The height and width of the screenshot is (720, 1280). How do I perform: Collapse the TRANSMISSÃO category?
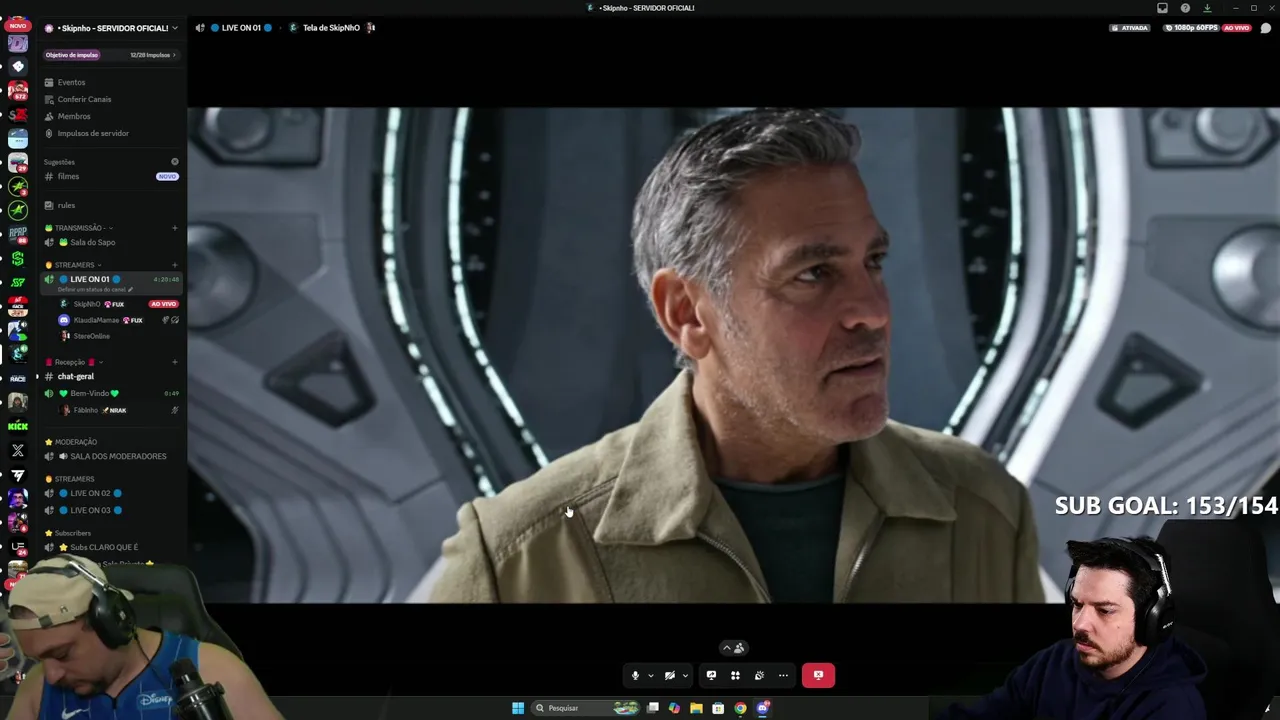(x=79, y=228)
